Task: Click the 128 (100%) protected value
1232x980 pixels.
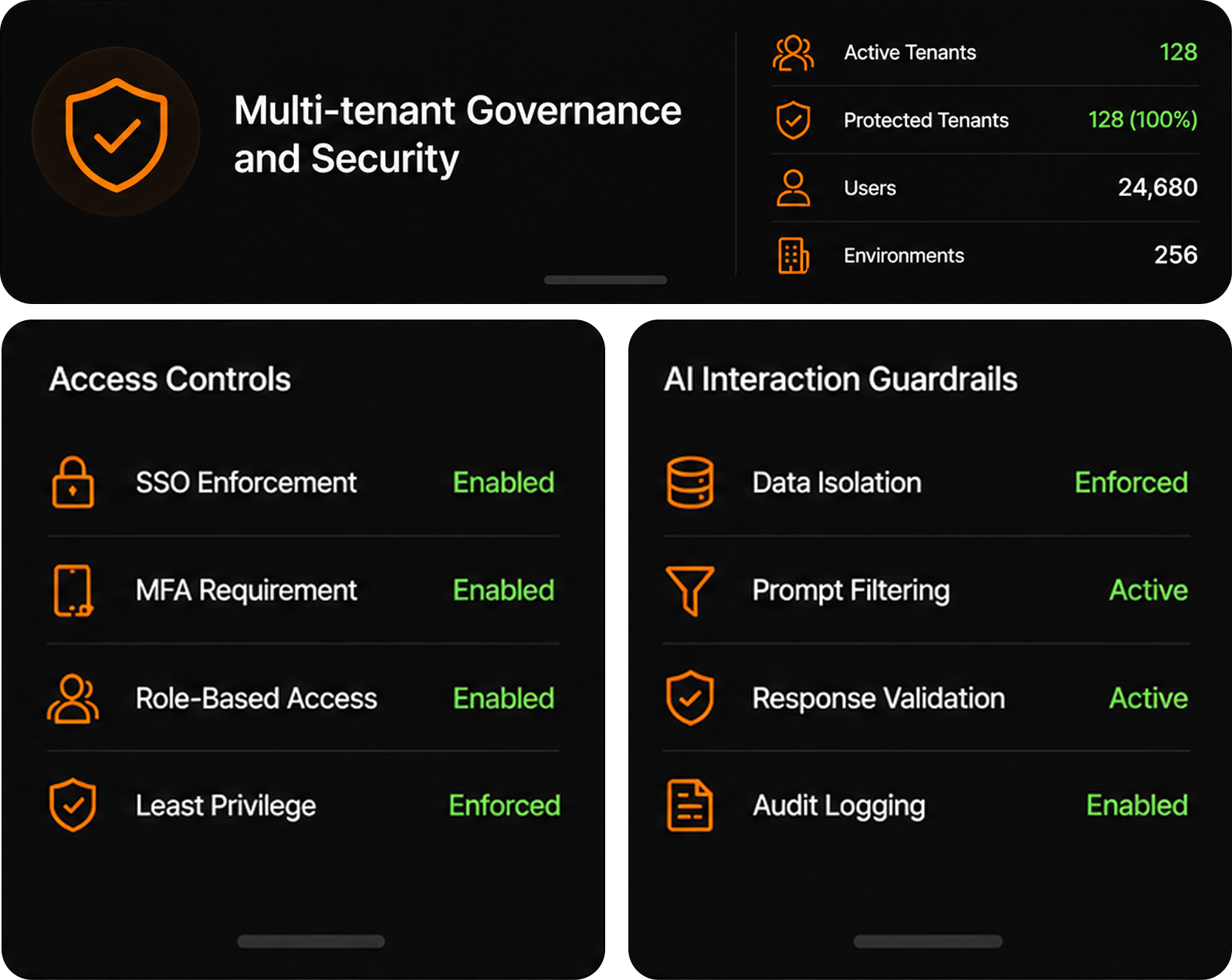Action: [x=1142, y=120]
